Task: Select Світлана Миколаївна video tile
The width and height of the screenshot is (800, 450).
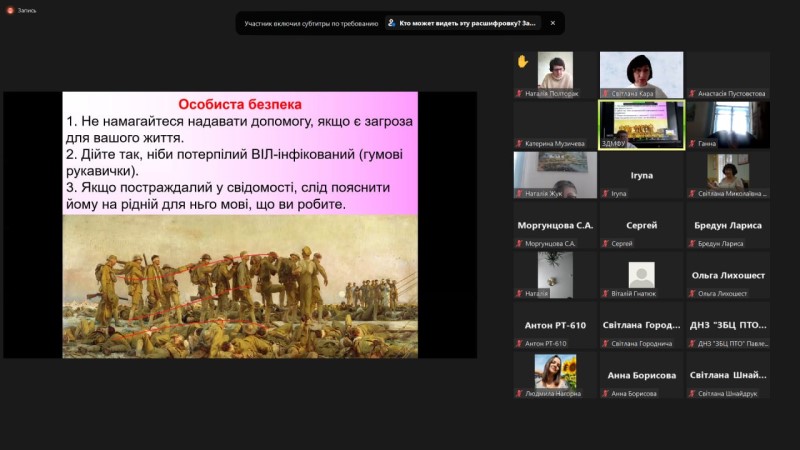Action: click(728, 174)
